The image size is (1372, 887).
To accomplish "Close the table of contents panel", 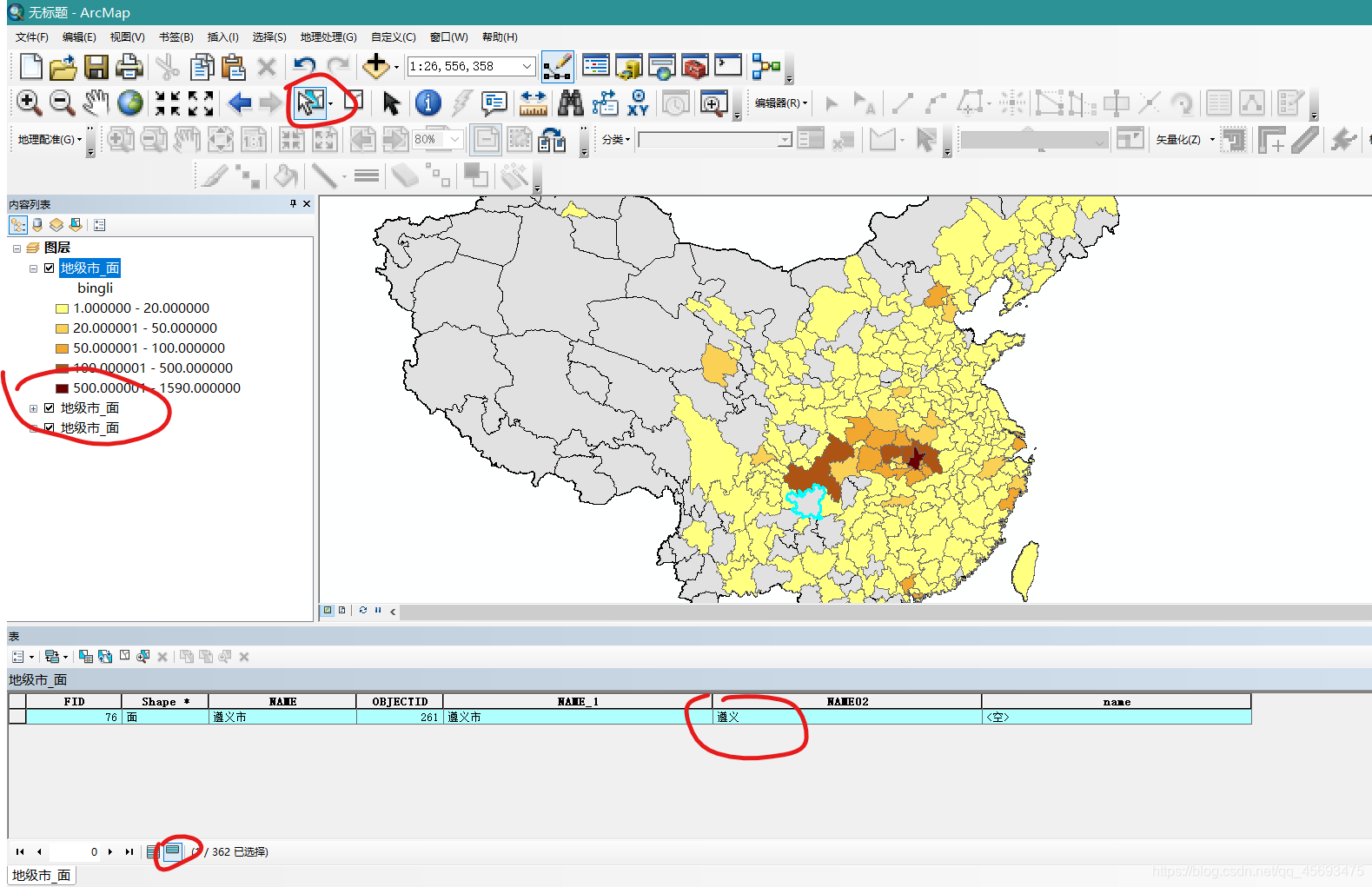I will point(306,203).
